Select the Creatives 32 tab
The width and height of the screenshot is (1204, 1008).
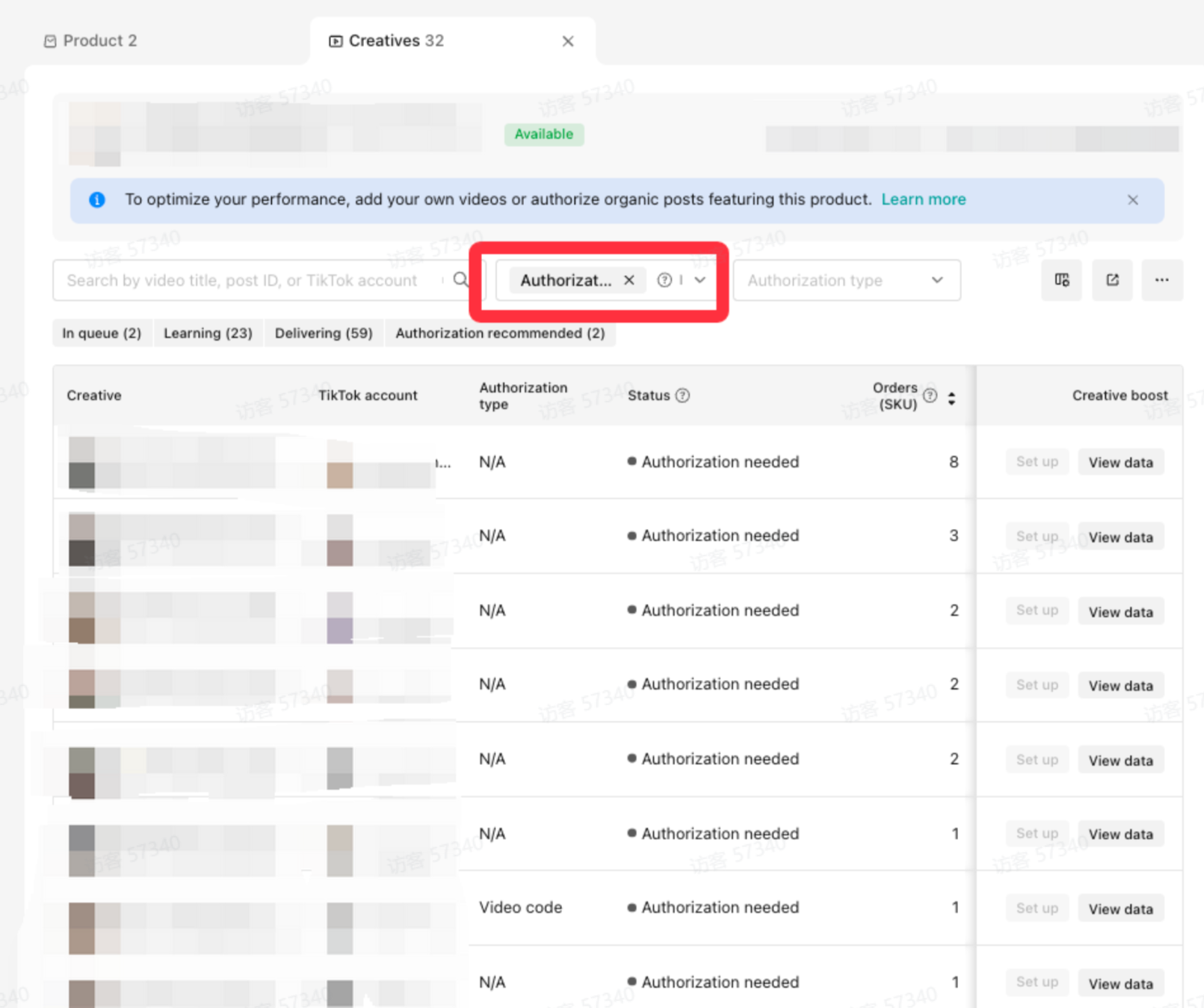tap(395, 41)
